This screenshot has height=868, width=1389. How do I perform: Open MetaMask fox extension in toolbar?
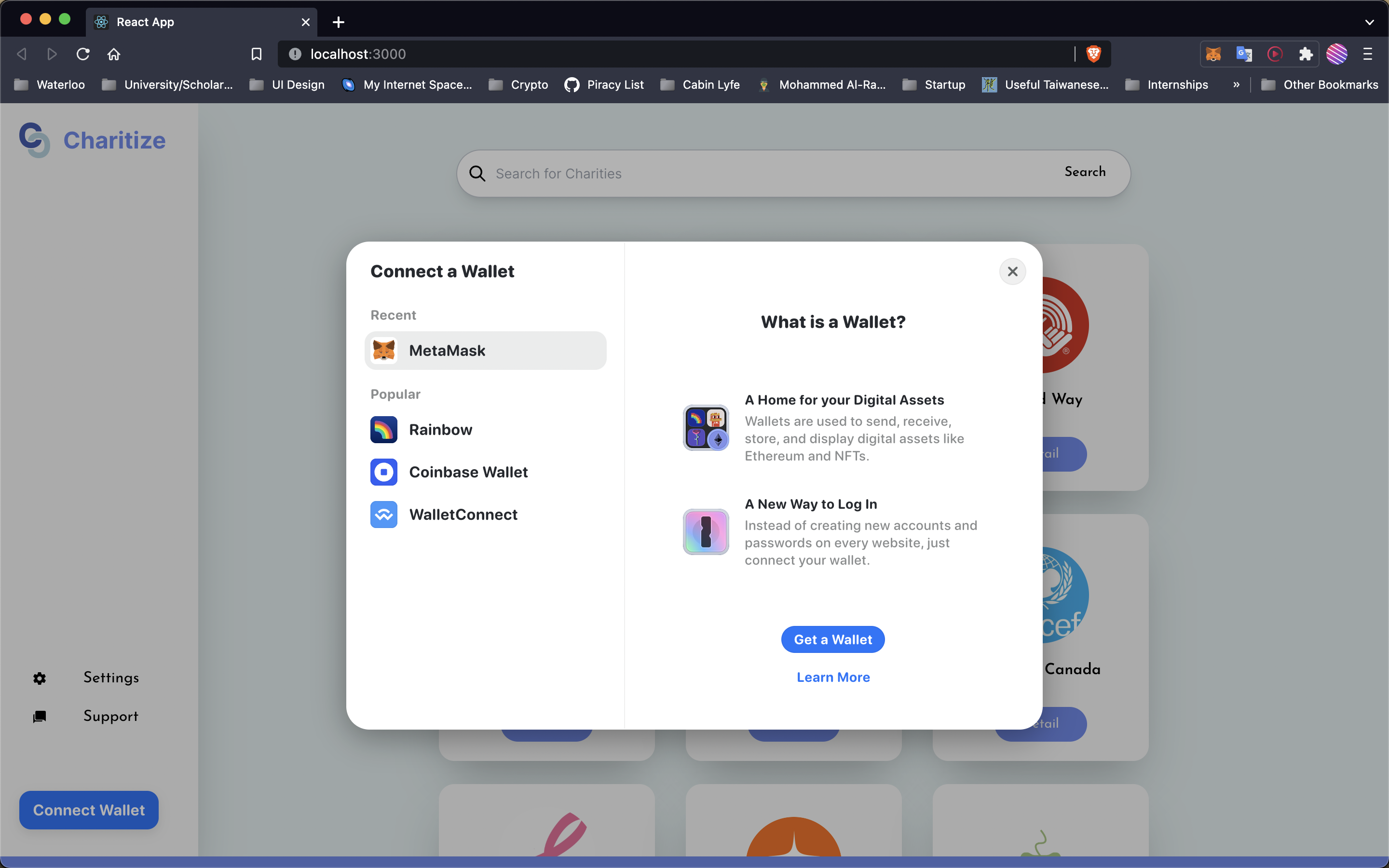click(1213, 54)
